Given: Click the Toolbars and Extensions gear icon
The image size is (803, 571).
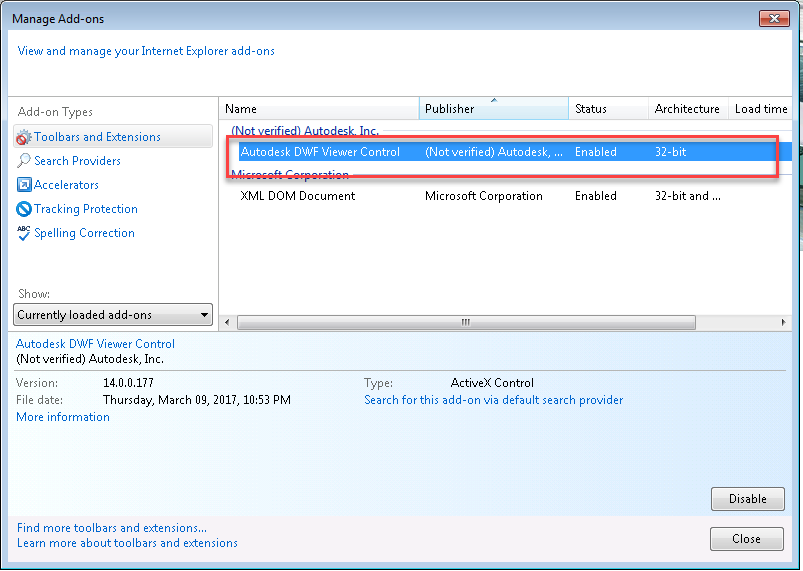Looking at the screenshot, I should click(24, 137).
